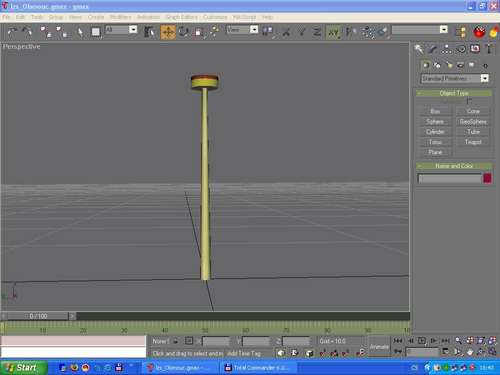Click the Align tool icon
Image resolution: width=500 pixels, height=375 pixels.
click(383, 32)
